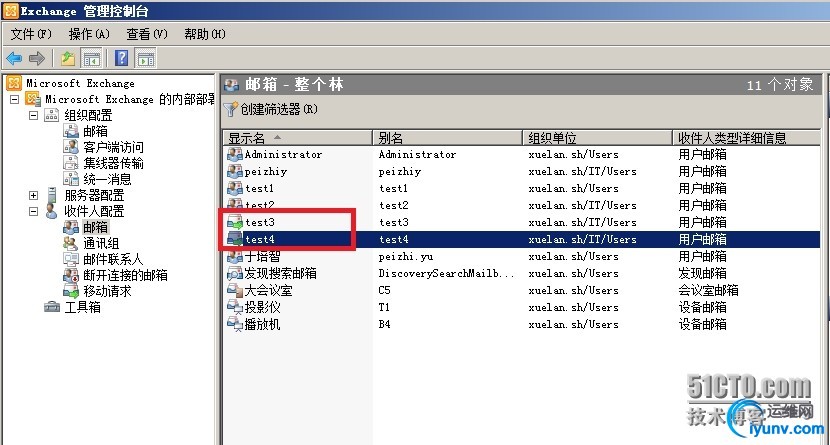Viewport: 830px width, 445px height.
Task: Click the test4 mailbox icon
Action: (x=234, y=239)
